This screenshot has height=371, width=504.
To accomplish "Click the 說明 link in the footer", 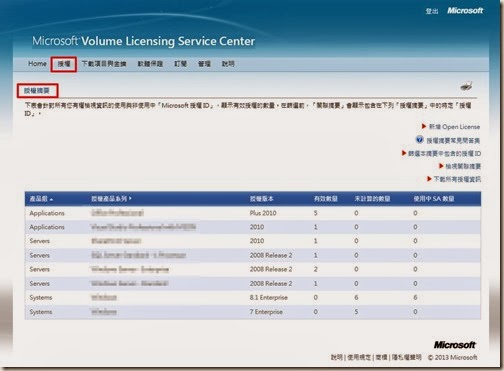I will [x=337, y=357].
